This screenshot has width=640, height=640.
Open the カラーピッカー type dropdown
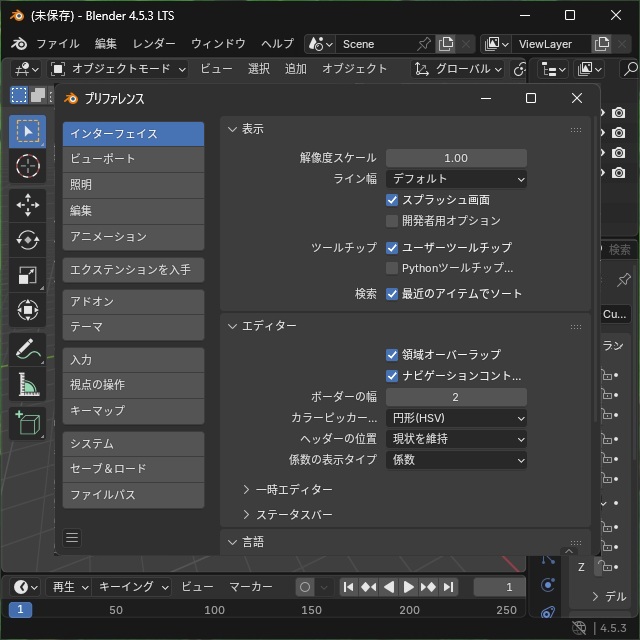click(456, 418)
